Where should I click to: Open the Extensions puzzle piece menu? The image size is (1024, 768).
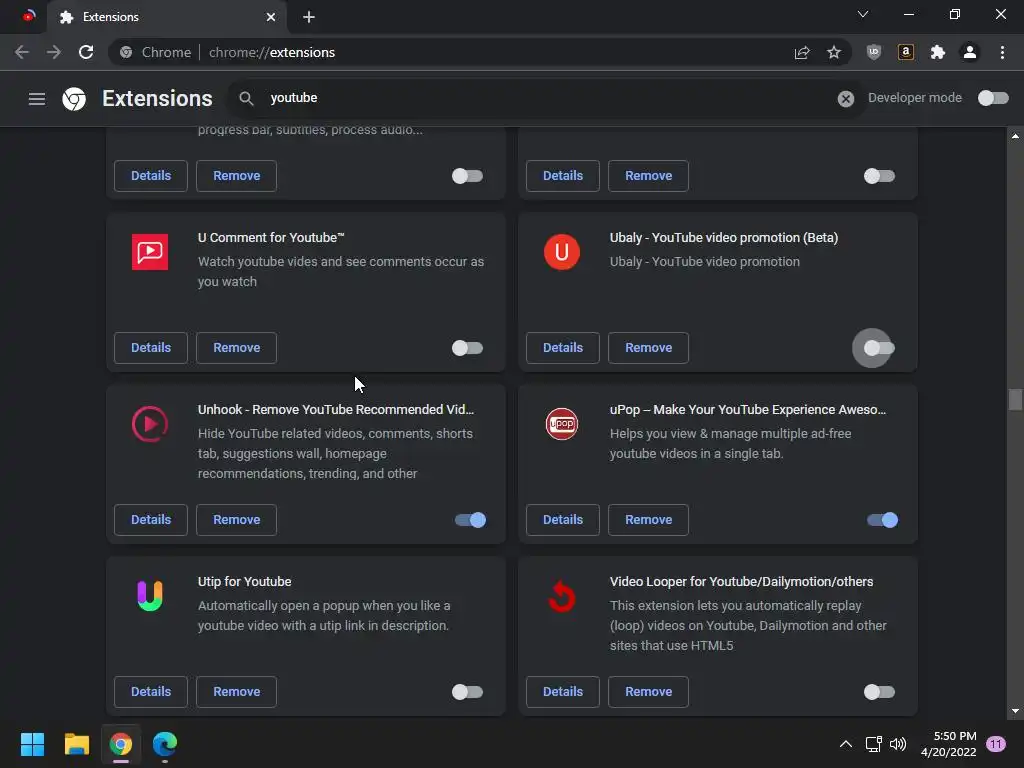(938, 52)
